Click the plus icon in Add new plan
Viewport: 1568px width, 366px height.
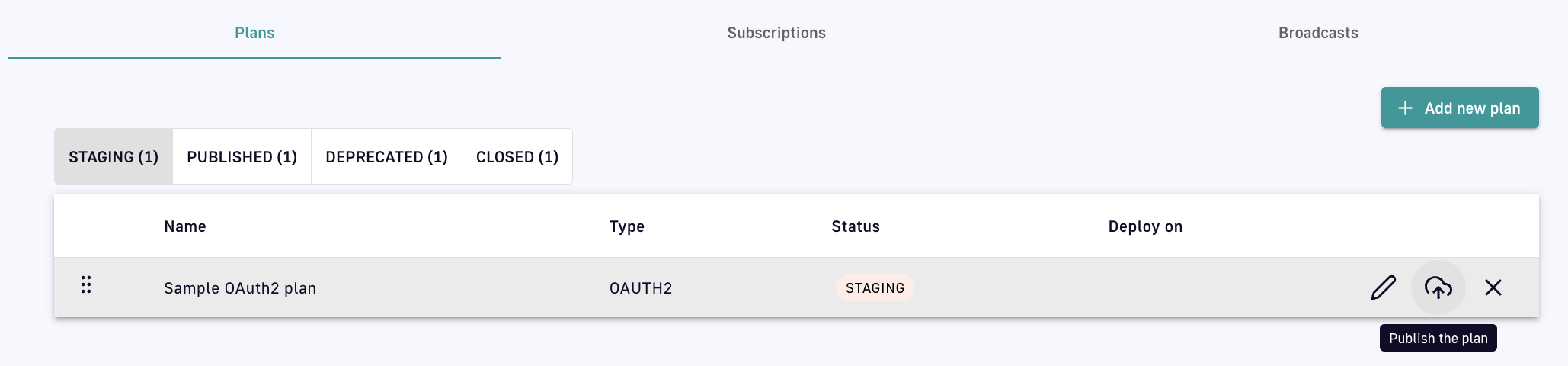(x=1405, y=108)
